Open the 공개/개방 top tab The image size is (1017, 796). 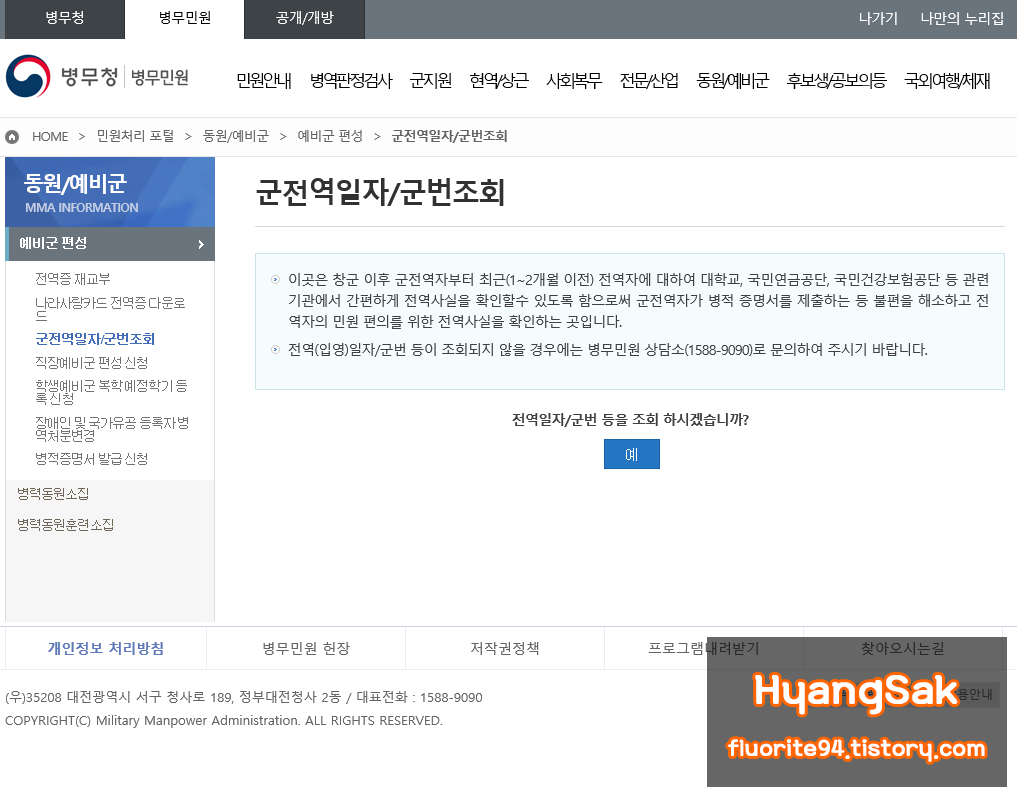[x=305, y=19]
